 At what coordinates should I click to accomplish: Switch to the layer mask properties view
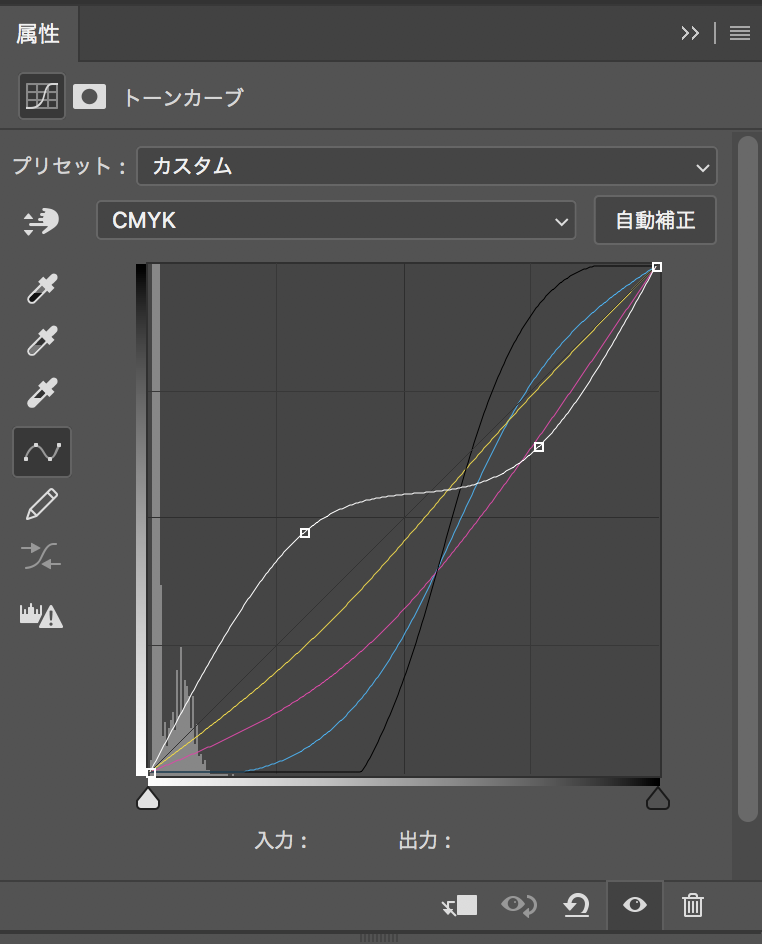89,97
